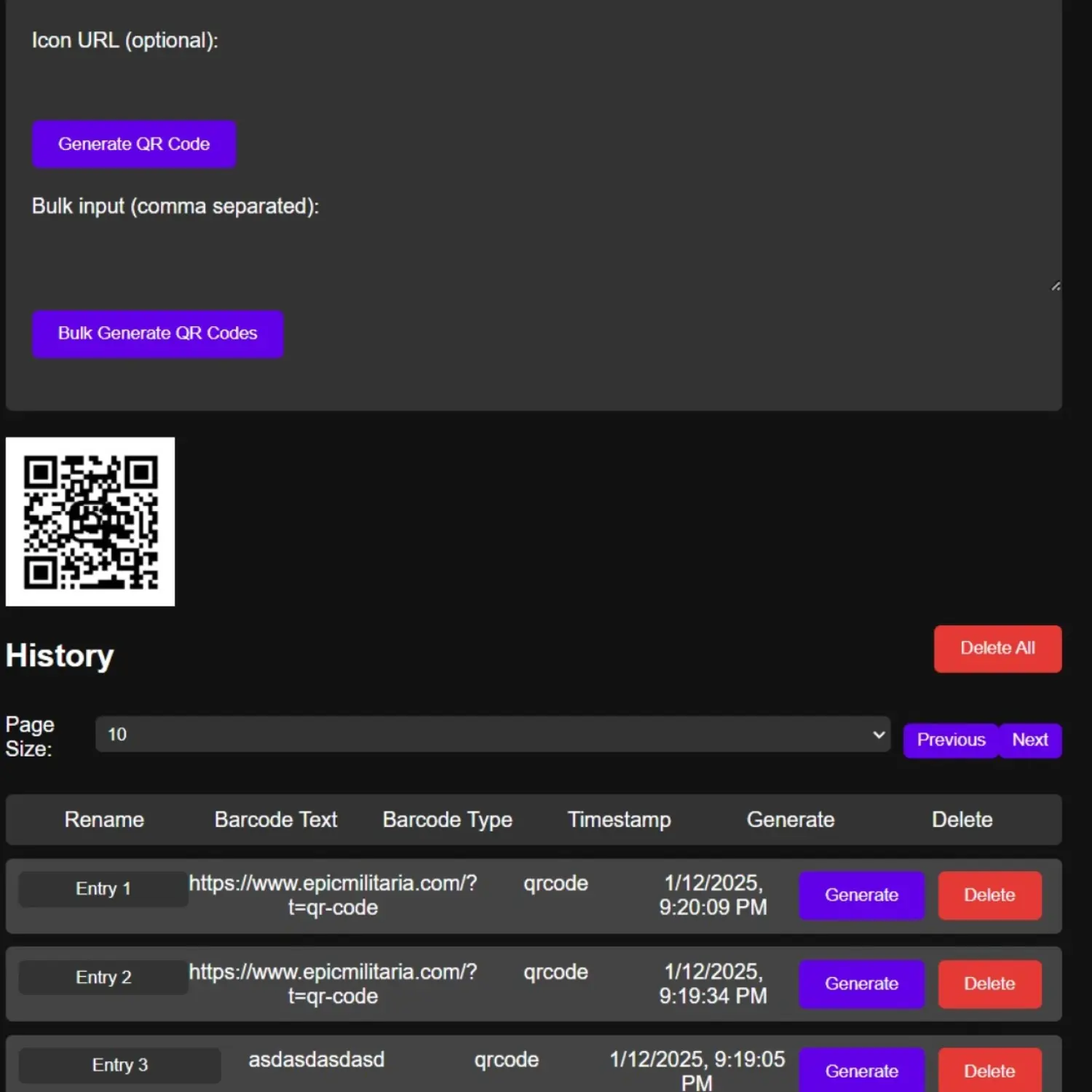Regenerate the QR code for Entry 2
The width and height of the screenshot is (1092, 1092).
coord(861,984)
